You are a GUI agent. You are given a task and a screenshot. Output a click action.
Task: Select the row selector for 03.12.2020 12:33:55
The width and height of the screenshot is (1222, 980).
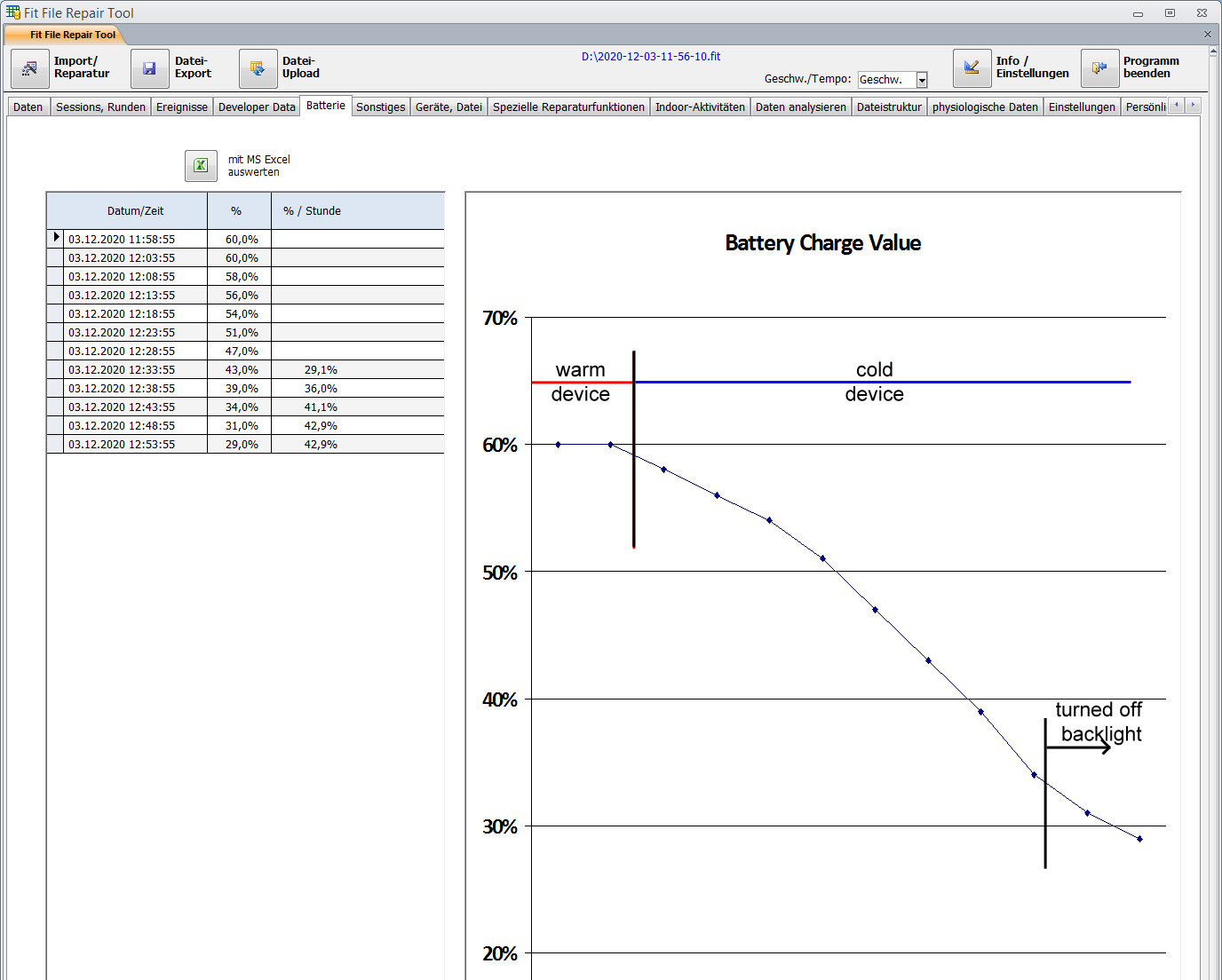point(55,369)
